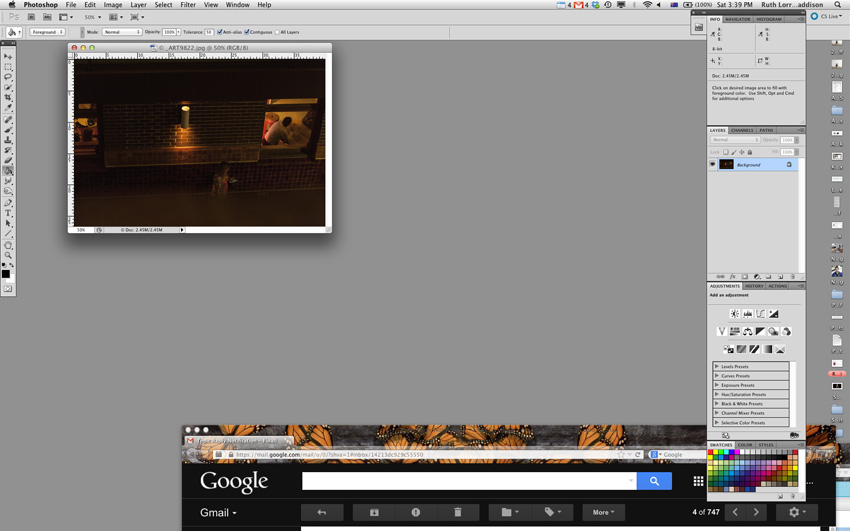Select the Move tool in the toolbox
The height and width of the screenshot is (531, 850).
click(x=8, y=56)
